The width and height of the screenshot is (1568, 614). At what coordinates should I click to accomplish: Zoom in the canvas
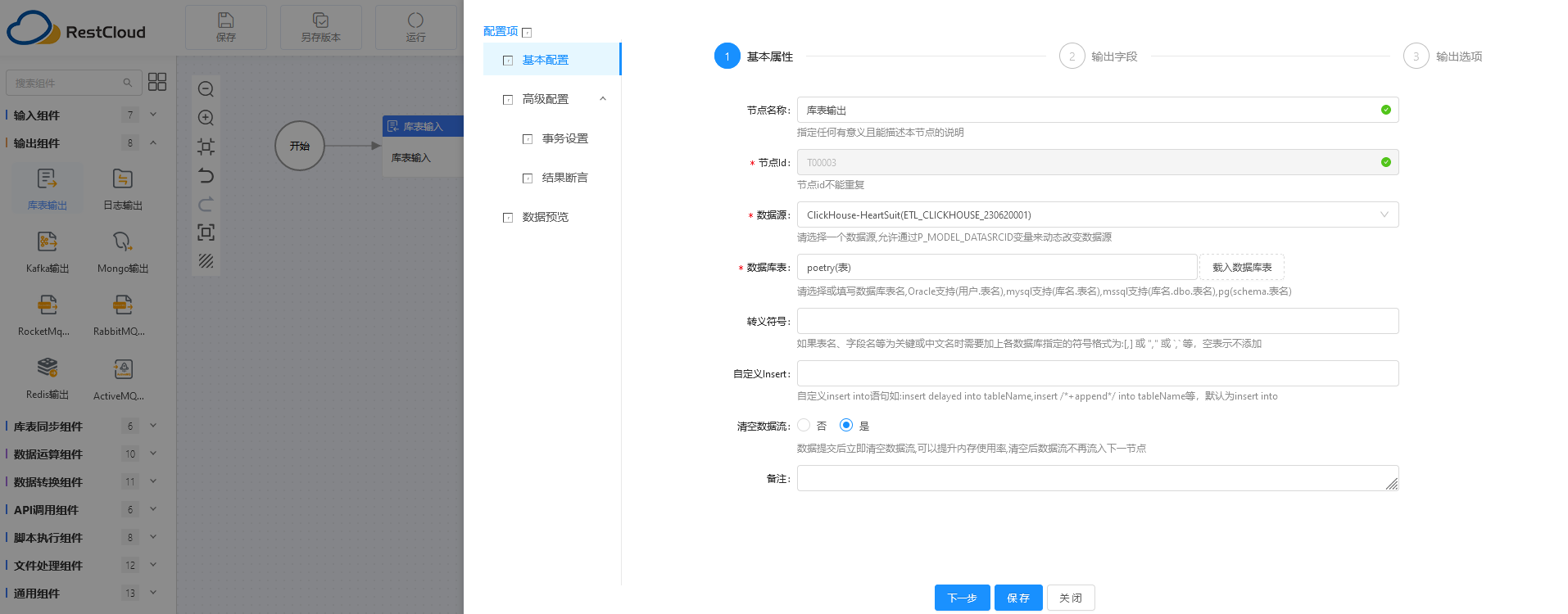(206, 118)
